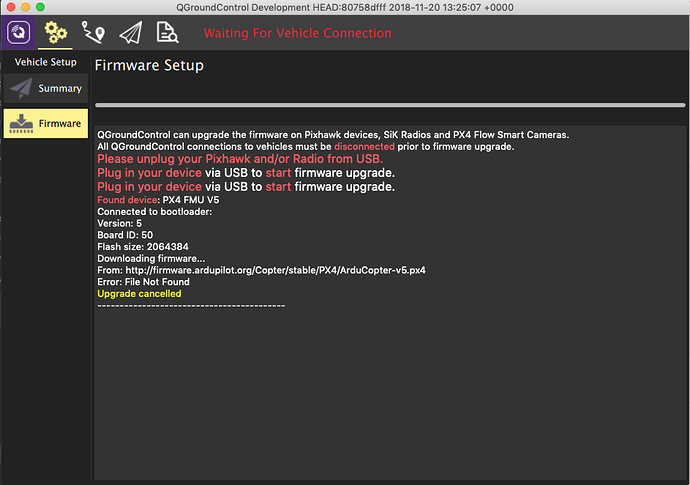Click the 'Upgrade cancelled' status line
This screenshot has height=485, width=690.
coord(139,294)
